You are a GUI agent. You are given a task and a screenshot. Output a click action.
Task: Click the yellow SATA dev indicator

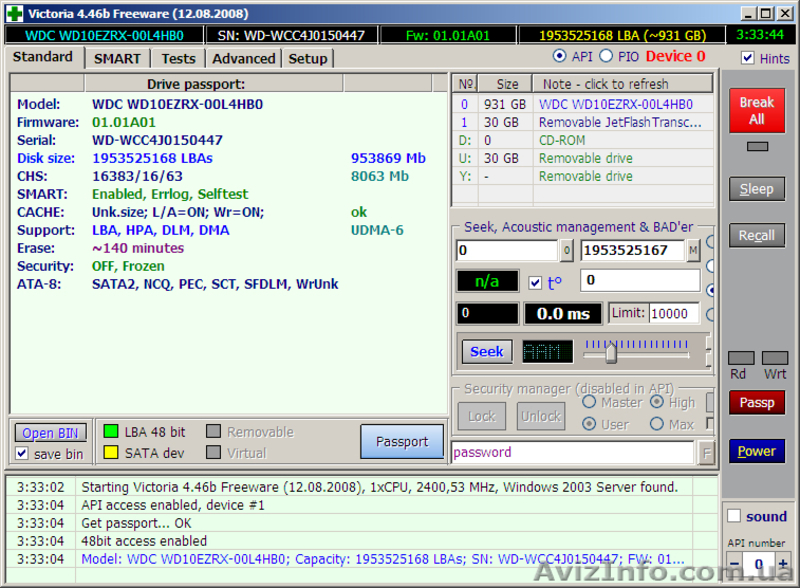pos(111,453)
